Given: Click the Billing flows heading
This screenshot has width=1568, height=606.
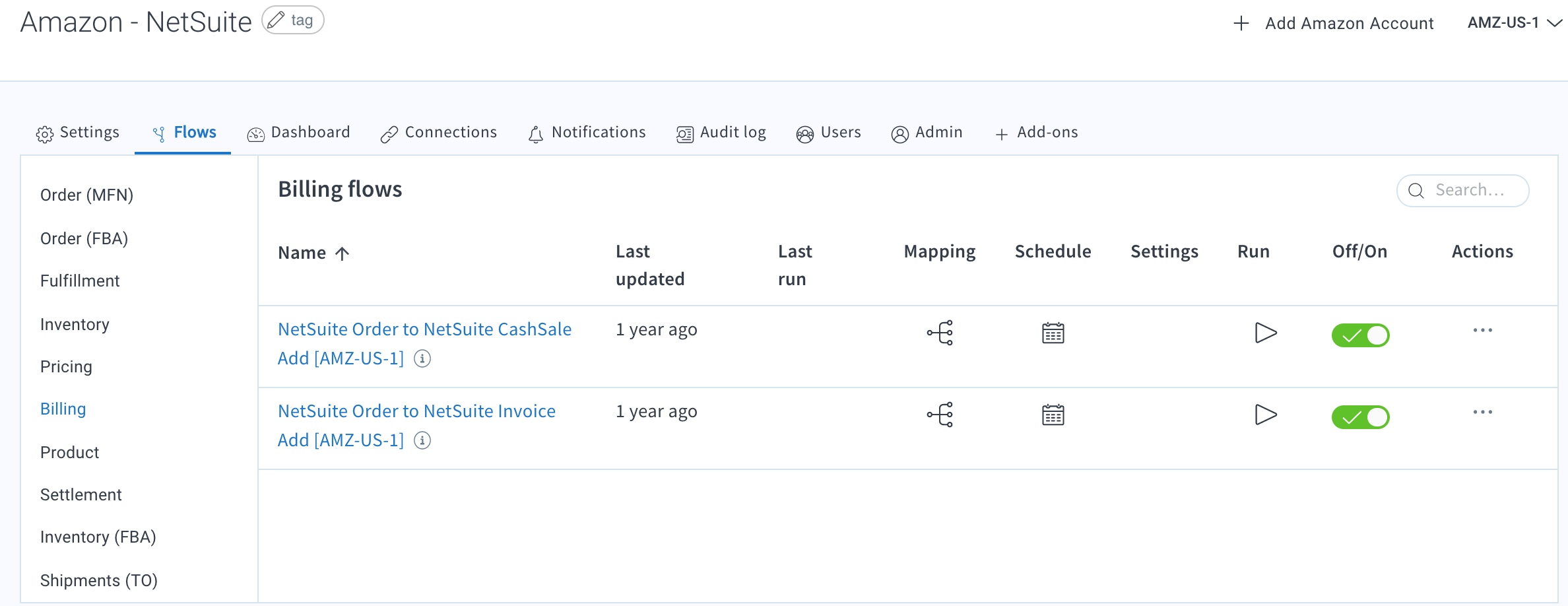Looking at the screenshot, I should 340,189.
